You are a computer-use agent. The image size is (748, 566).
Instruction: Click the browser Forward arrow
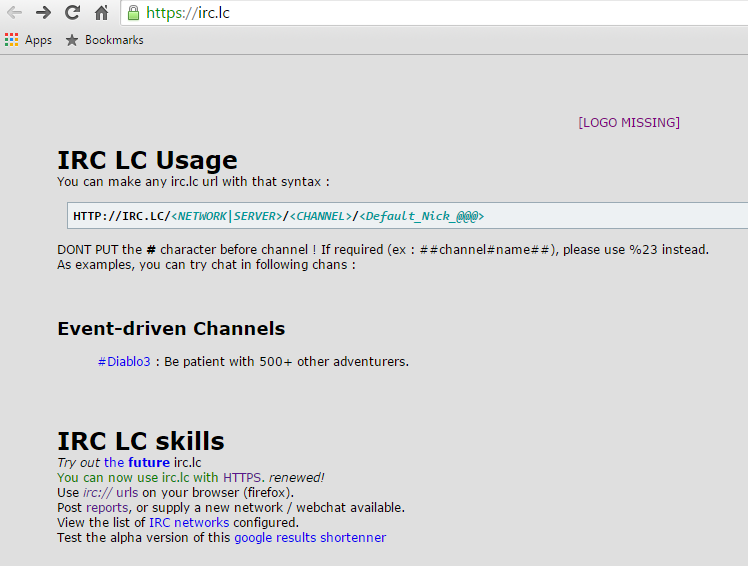point(43,12)
